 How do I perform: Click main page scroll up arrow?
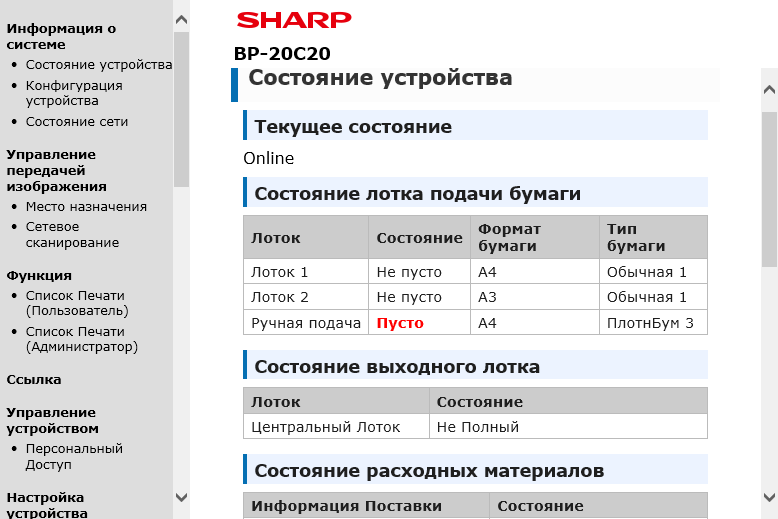click(769, 90)
